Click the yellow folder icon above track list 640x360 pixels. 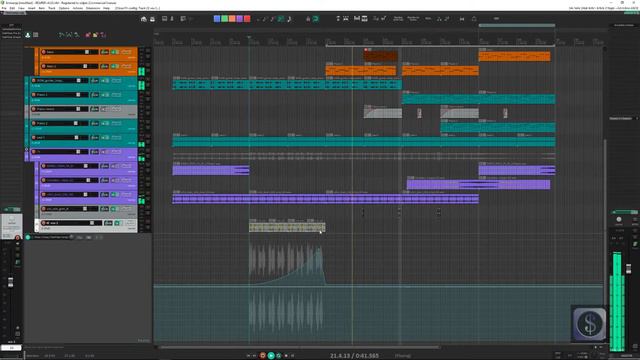coord(95,35)
